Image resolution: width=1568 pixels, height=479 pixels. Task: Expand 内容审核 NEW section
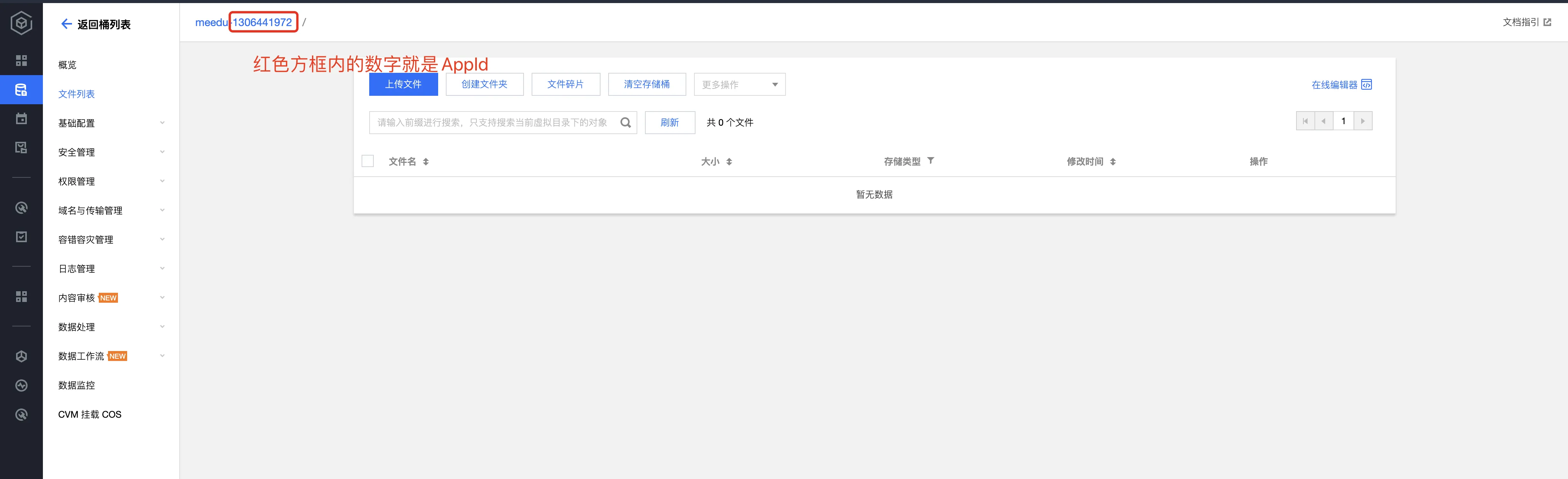[x=111, y=298]
